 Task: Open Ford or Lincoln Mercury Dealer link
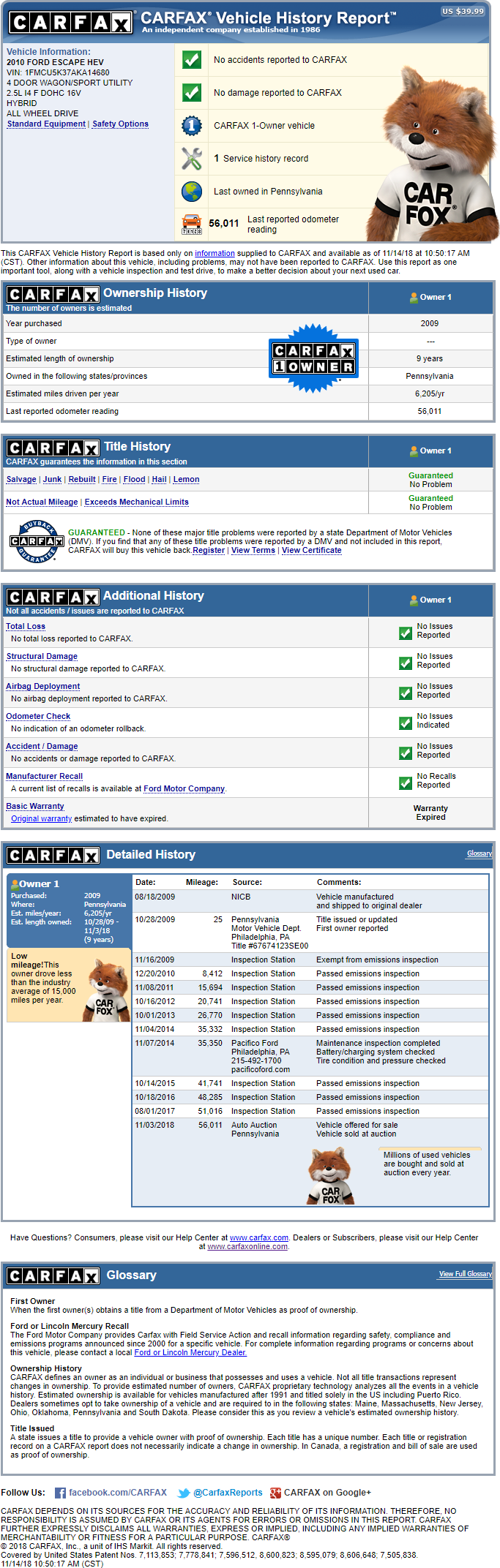click(x=190, y=1353)
